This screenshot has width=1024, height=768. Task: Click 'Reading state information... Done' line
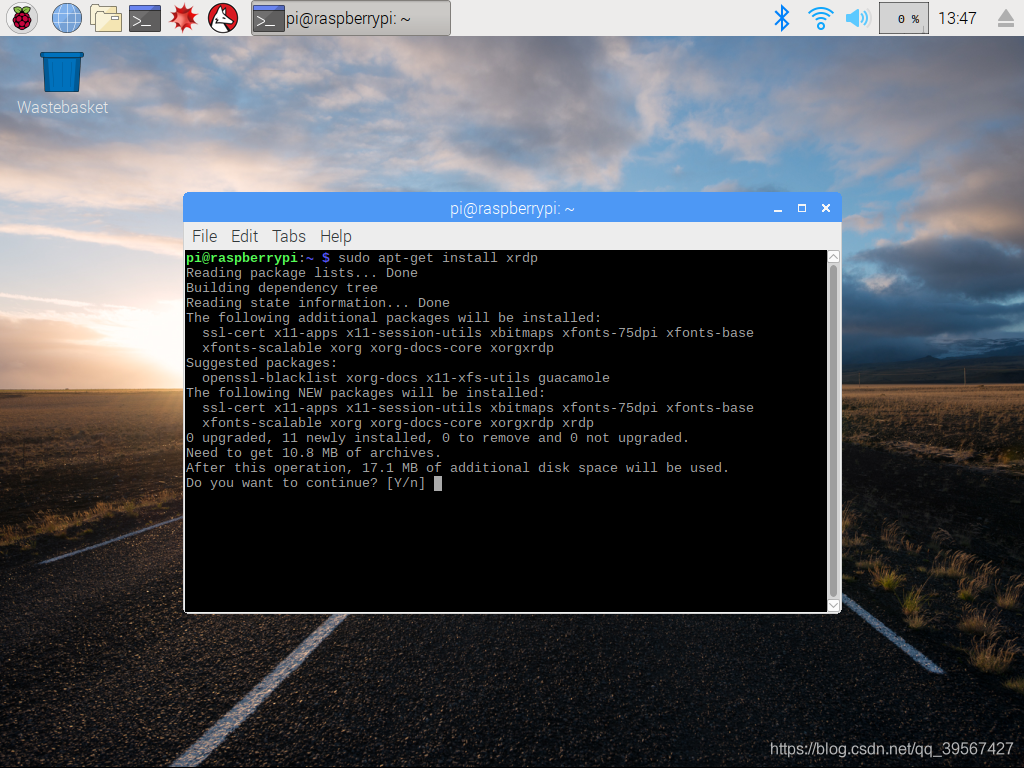tap(317, 303)
